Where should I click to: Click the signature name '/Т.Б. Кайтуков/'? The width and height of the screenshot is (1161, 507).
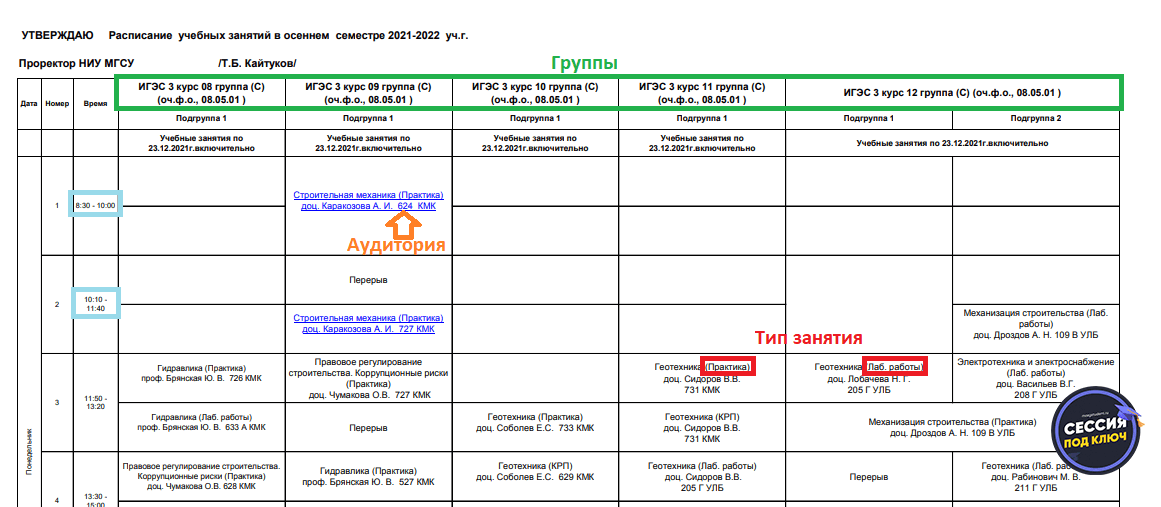pos(257,64)
